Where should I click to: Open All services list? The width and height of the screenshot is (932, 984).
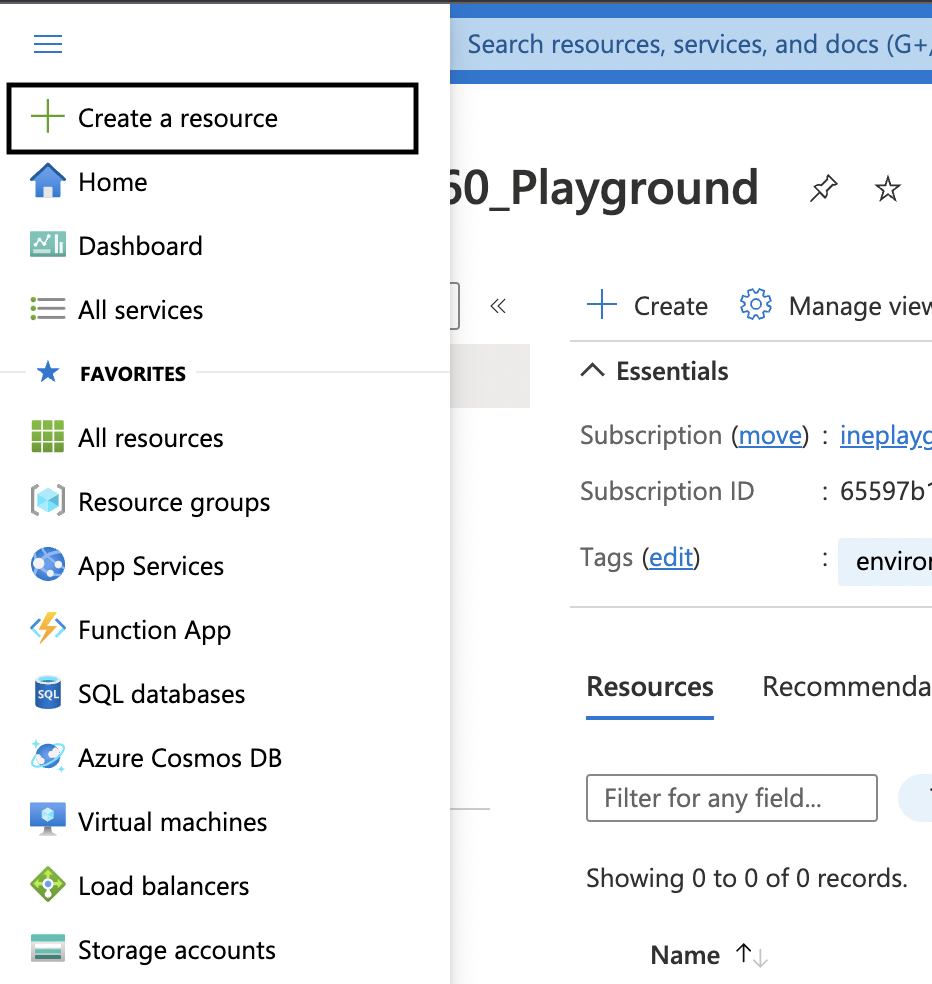point(140,310)
